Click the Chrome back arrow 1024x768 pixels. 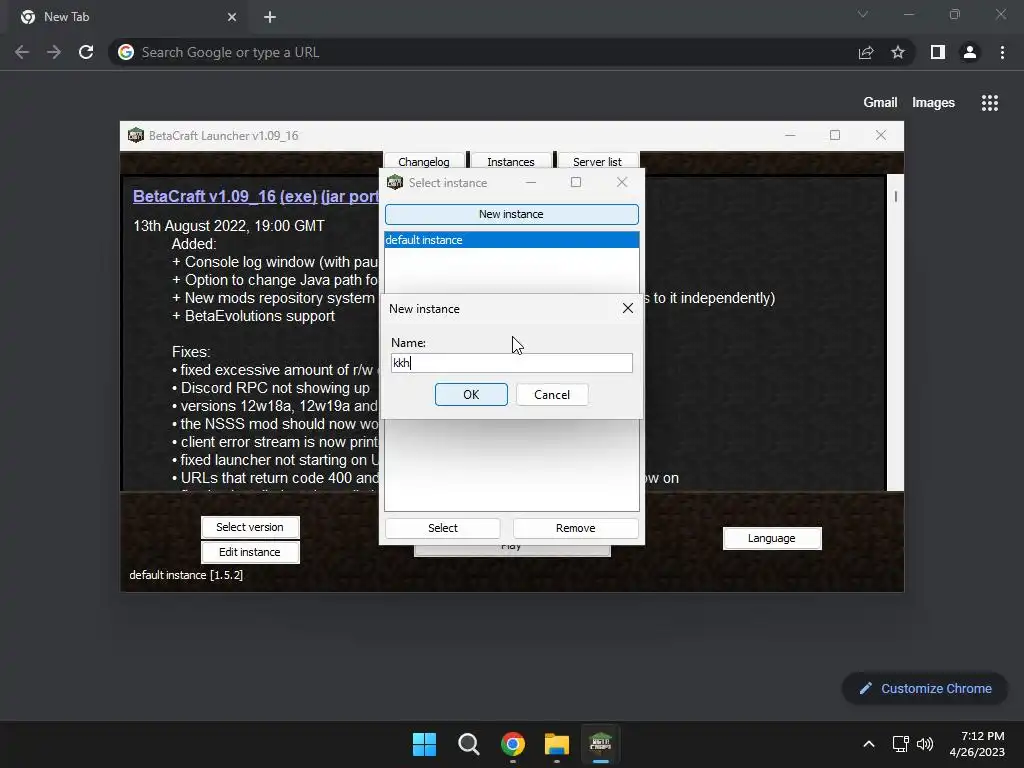[x=22, y=52]
